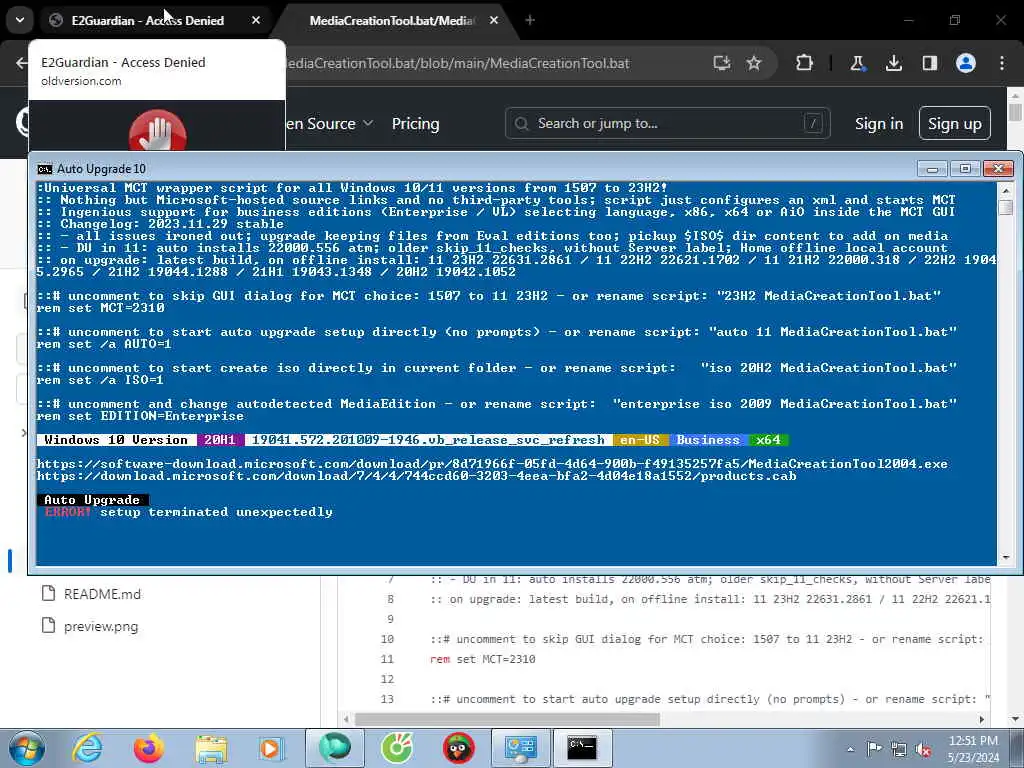This screenshot has width=1024, height=768.
Task: Close the MediaCreationTool.bat browser tab
Action: click(494, 20)
